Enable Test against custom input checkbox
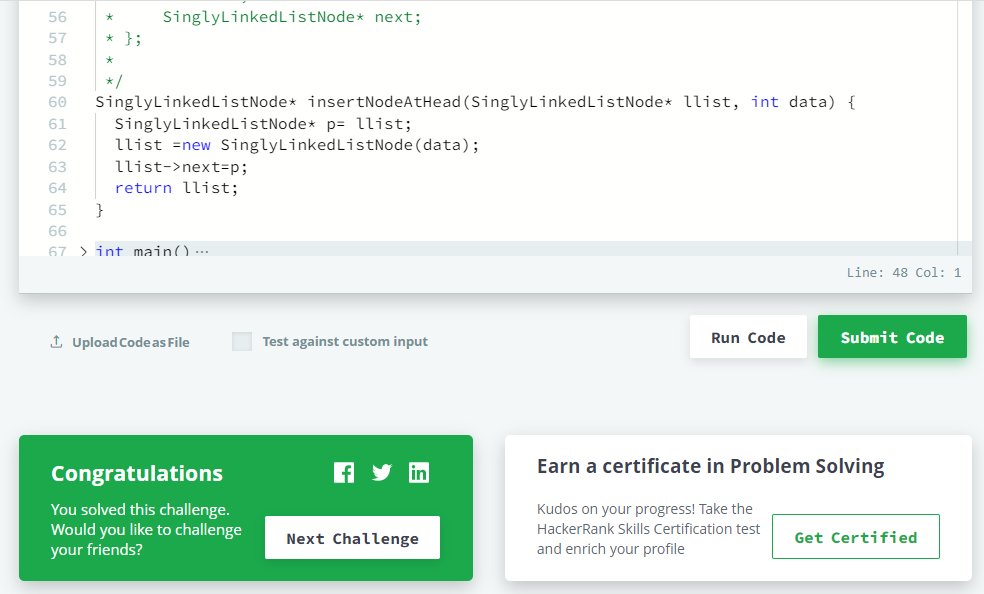This screenshot has height=594, width=984. 242,341
